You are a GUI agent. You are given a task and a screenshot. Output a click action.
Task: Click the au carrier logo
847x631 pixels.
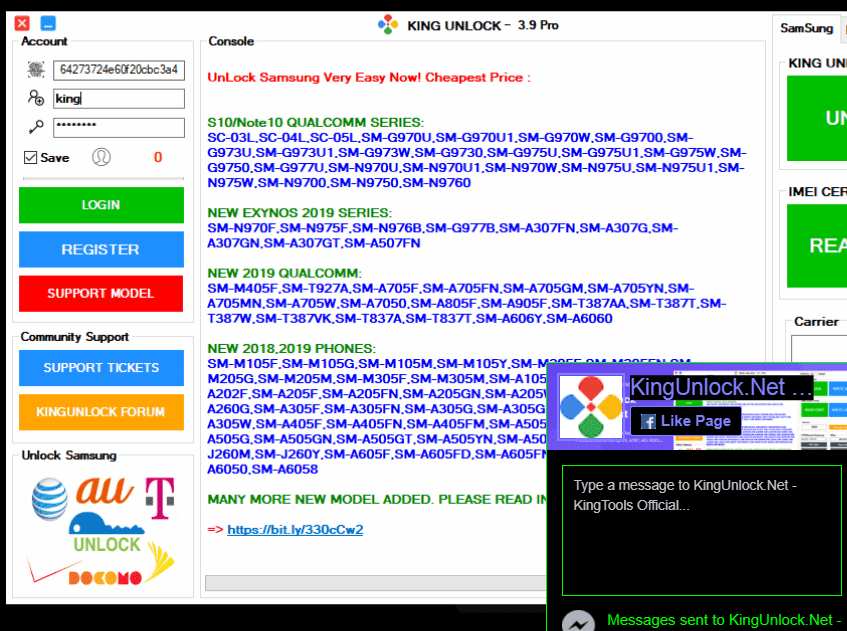click(x=104, y=491)
